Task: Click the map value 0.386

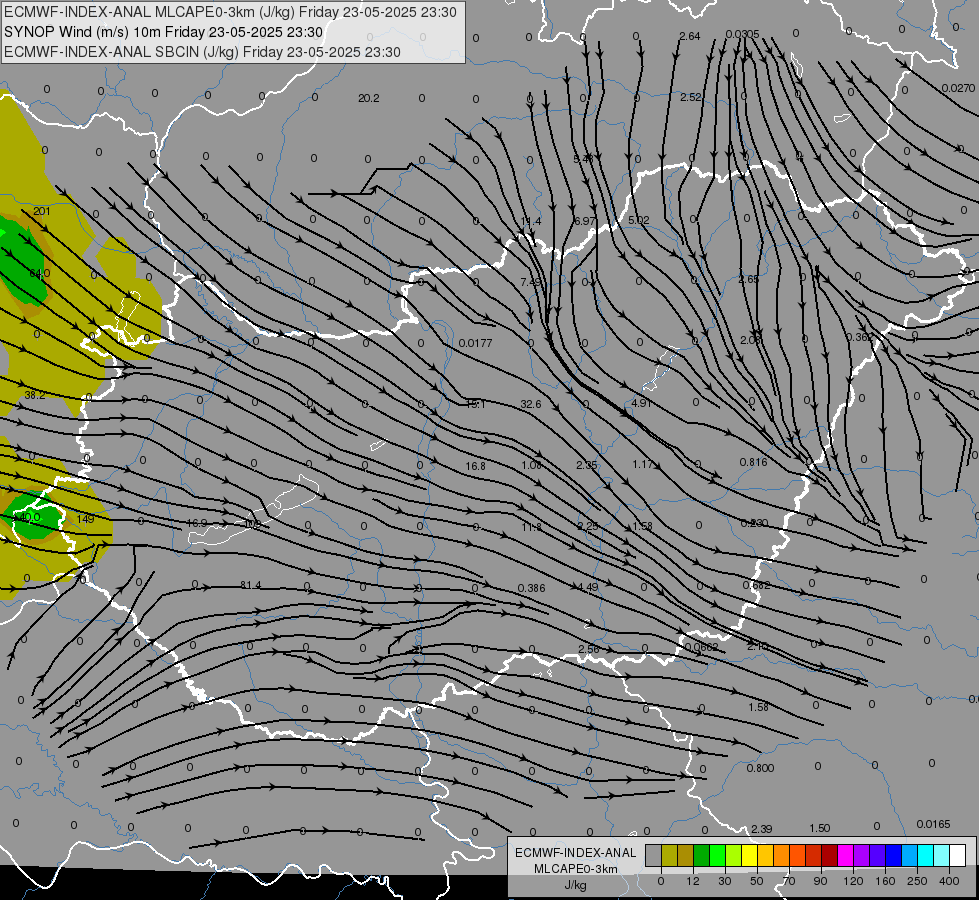Action: [531, 588]
